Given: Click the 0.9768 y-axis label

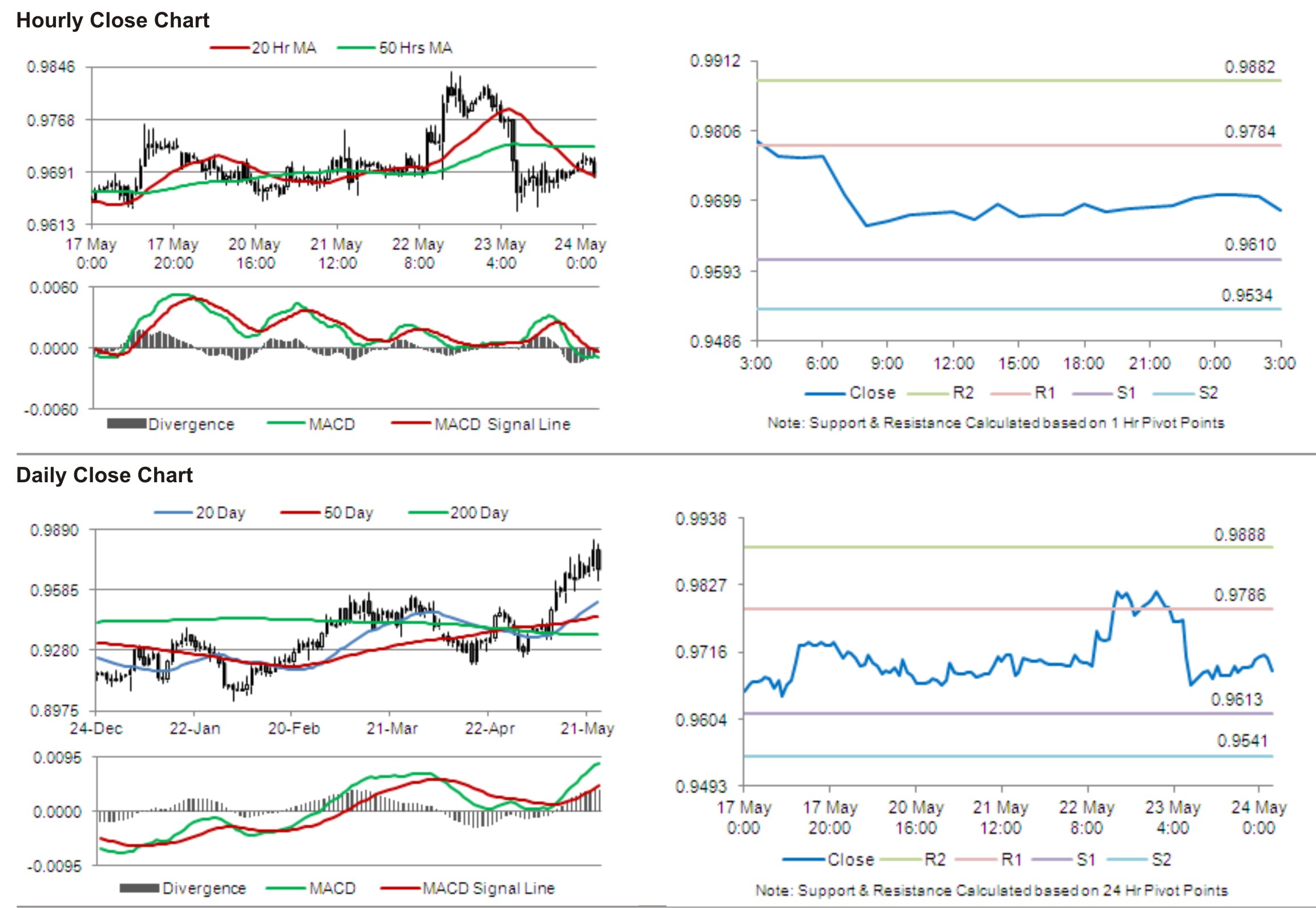Looking at the screenshot, I should (51, 120).
